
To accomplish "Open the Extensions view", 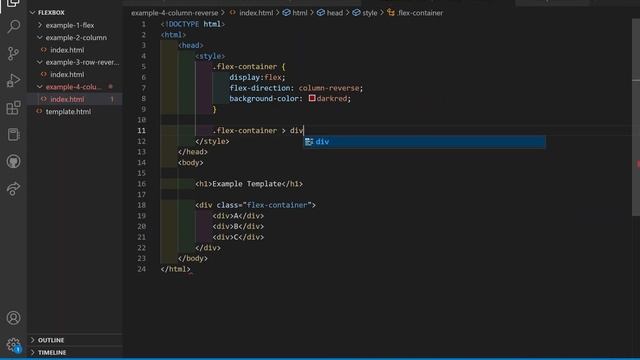I will tap(13, 108).
